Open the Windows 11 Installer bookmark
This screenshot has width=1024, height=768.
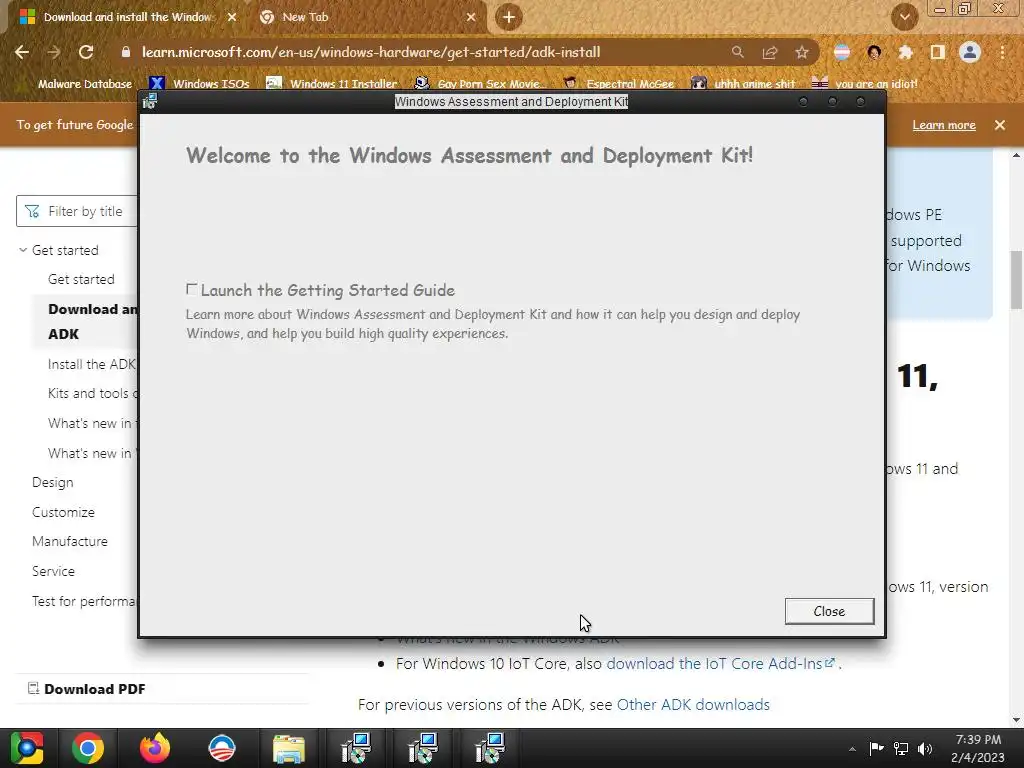click(x=332, y=84)
